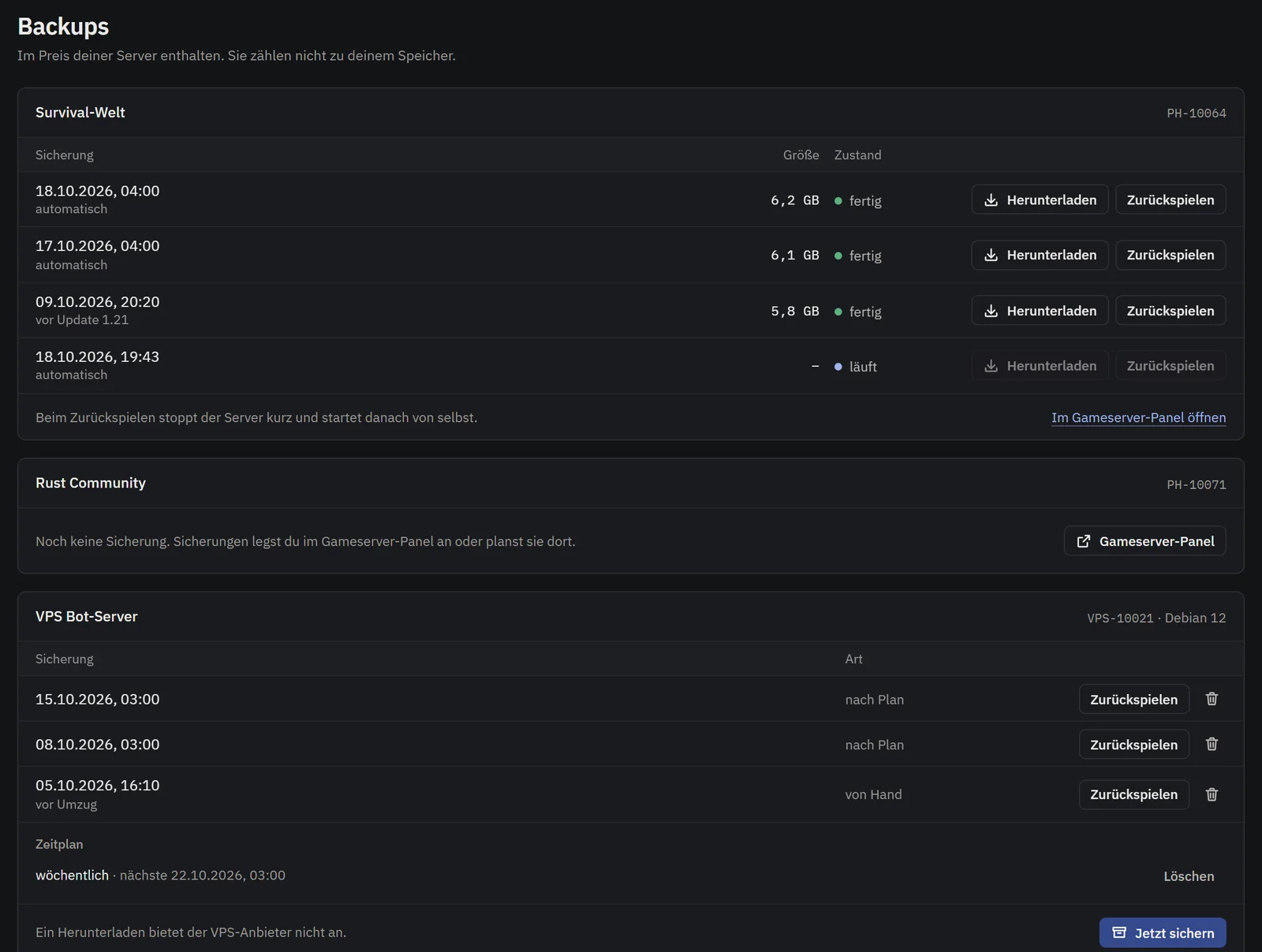
Task: Click 'wöchentlich' schedule entry
Action: click(72, 875)
